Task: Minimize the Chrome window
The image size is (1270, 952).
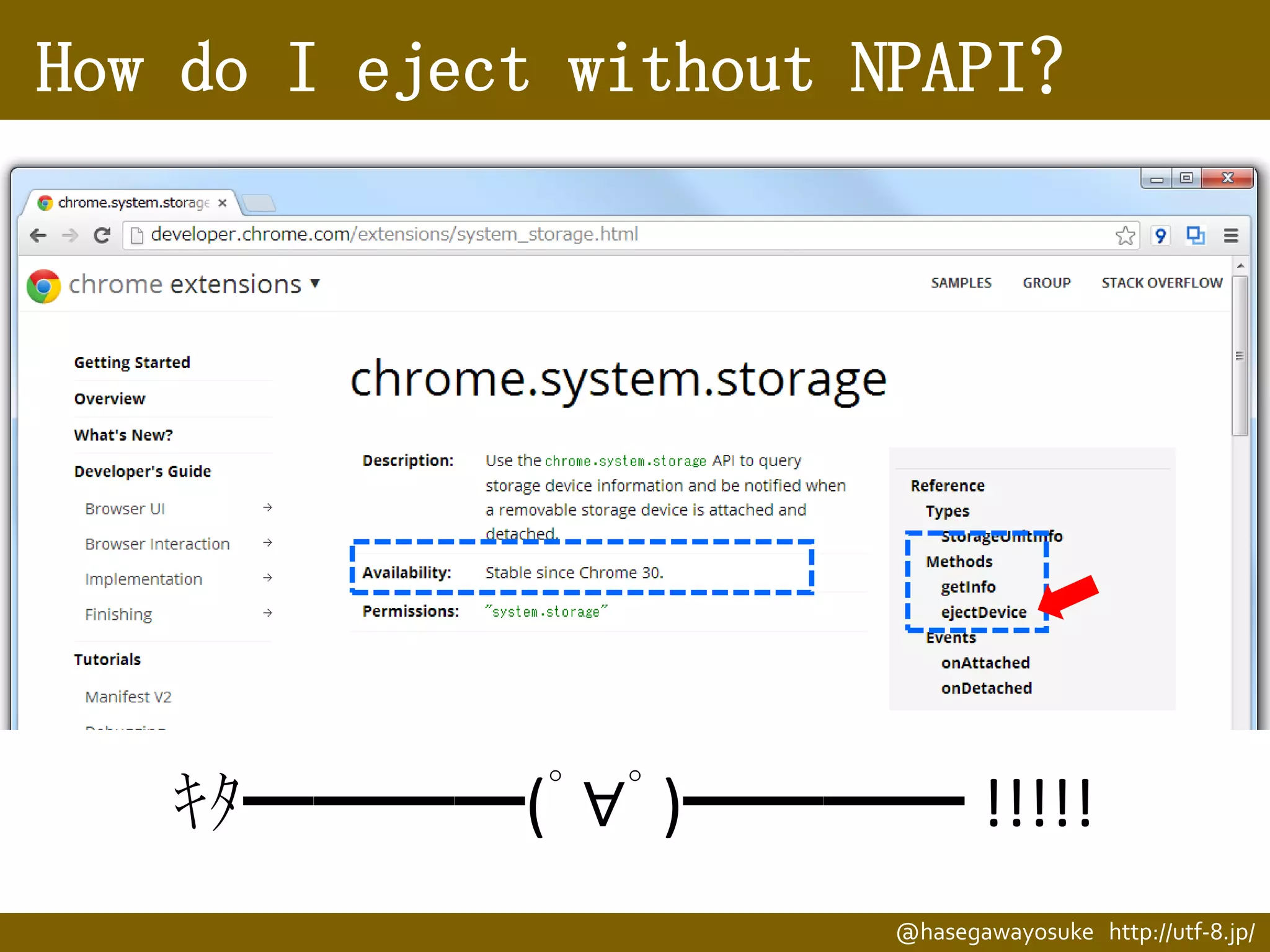Action: point(1157,178)
